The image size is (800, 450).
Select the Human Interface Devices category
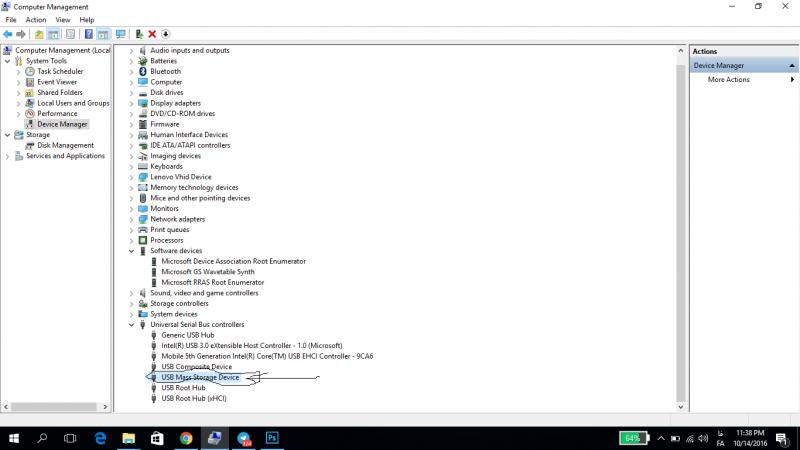(x=189, y=135)
